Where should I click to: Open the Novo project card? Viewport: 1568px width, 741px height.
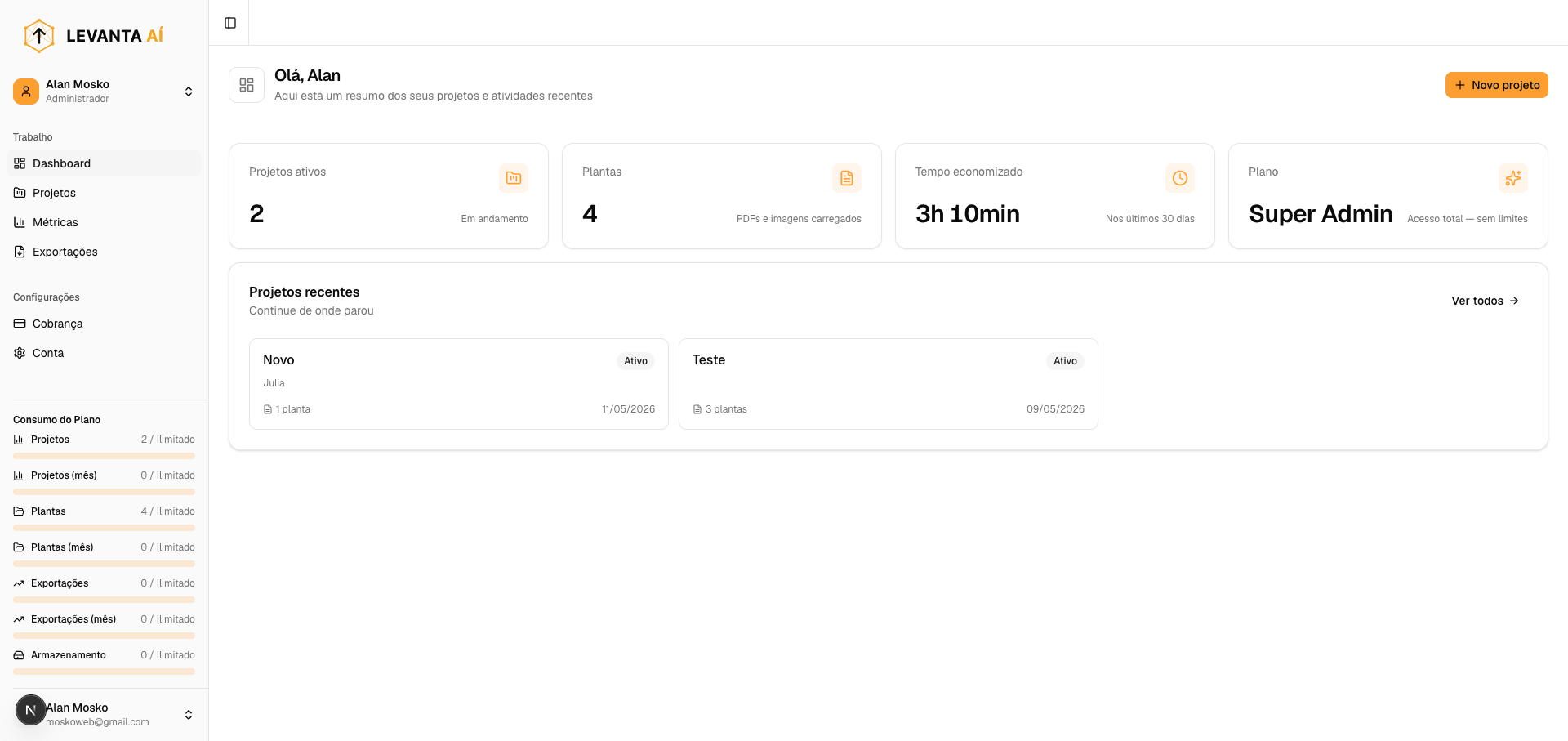click(x=459, y=384)
